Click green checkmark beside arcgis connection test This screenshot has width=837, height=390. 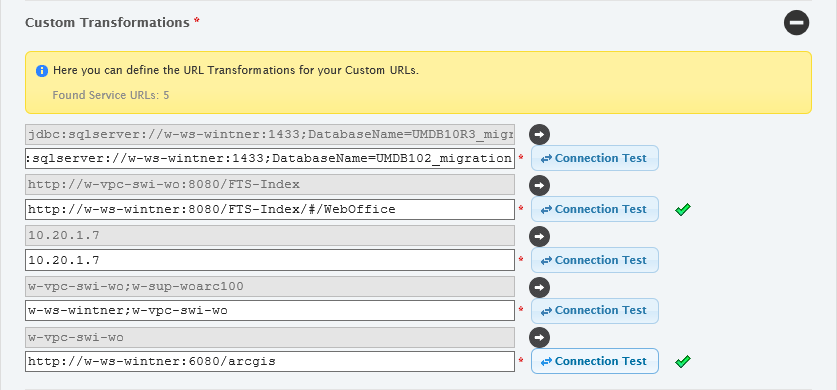[x=683, y=361]
